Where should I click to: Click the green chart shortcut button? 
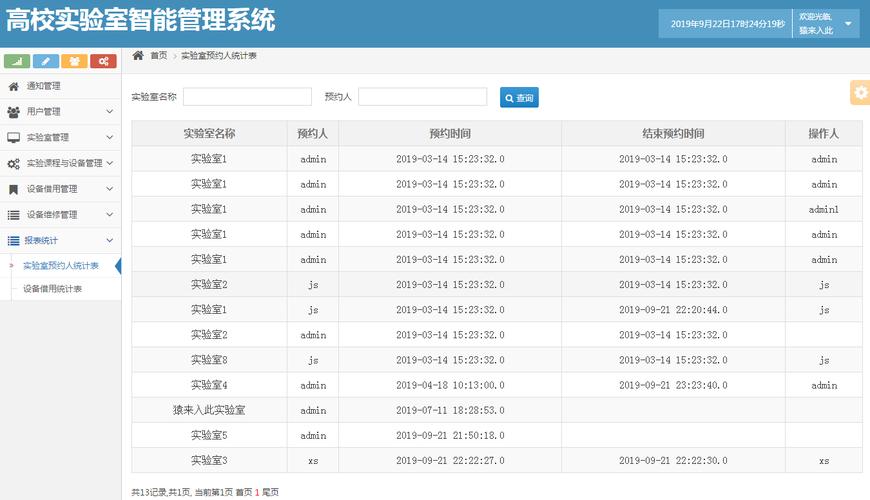click(17, 61)
